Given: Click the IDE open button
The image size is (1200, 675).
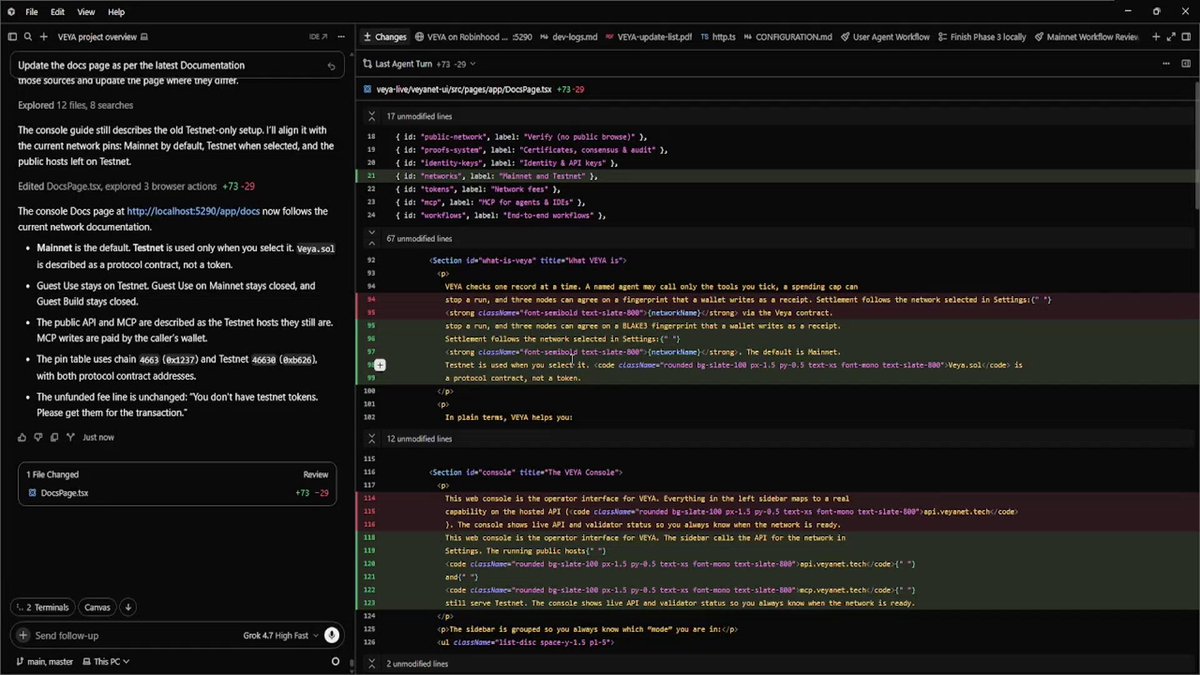Looking at the screenshot, I should [318, 37].
